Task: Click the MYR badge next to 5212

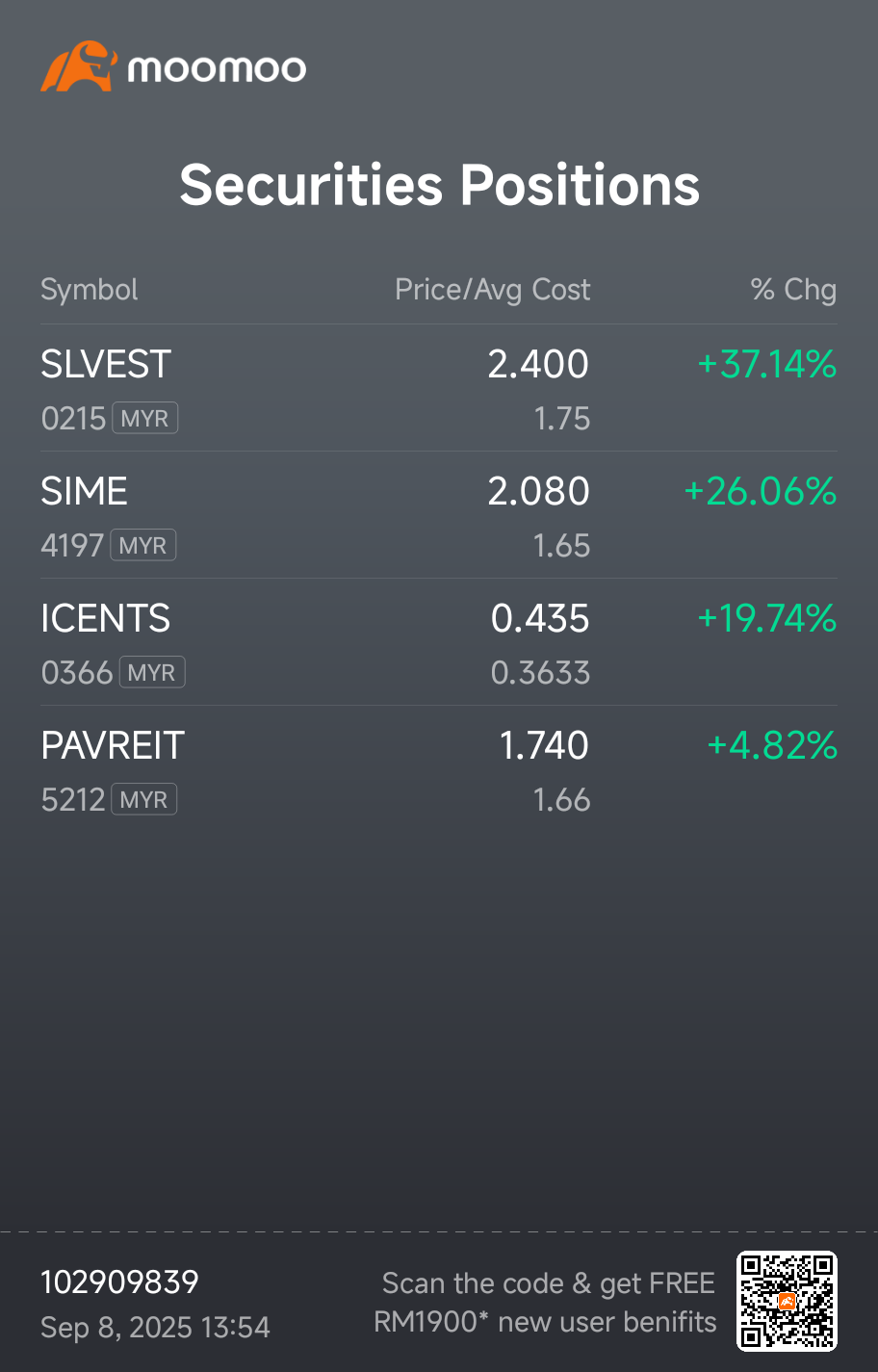Action: coord(144,800)
